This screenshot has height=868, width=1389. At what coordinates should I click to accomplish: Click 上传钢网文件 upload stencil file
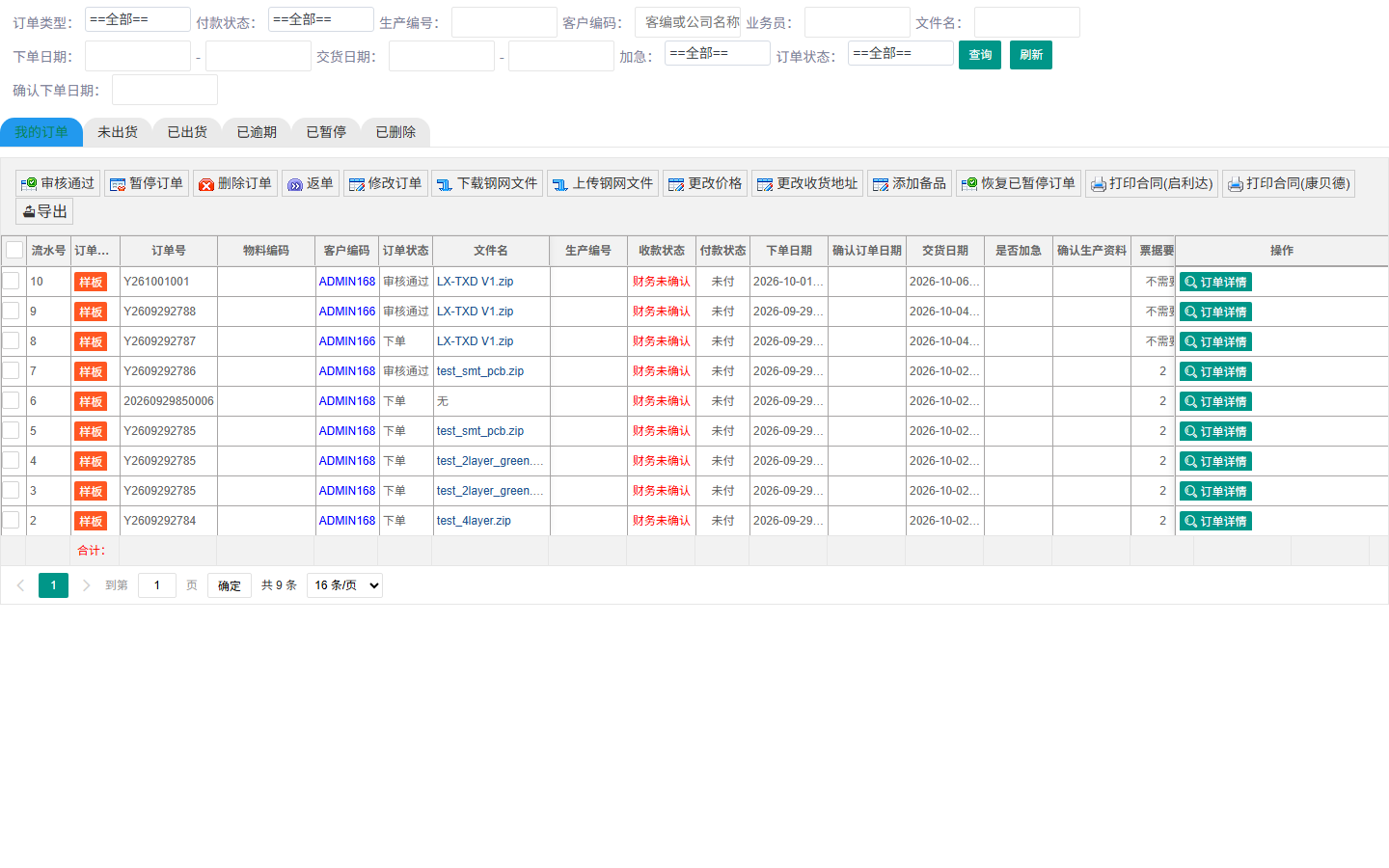pos(603,183)
